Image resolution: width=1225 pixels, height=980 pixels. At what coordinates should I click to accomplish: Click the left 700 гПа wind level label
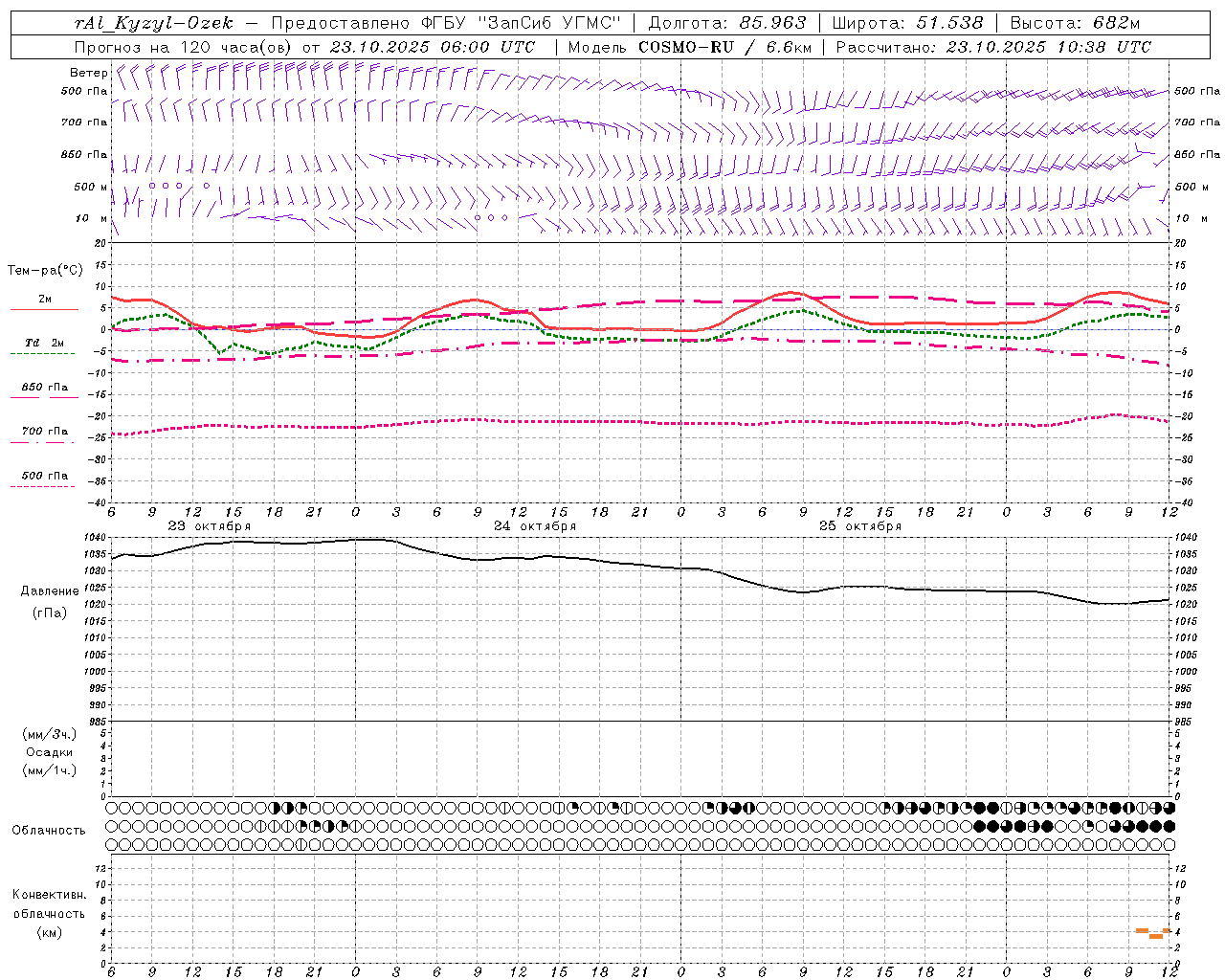(84, 122)
